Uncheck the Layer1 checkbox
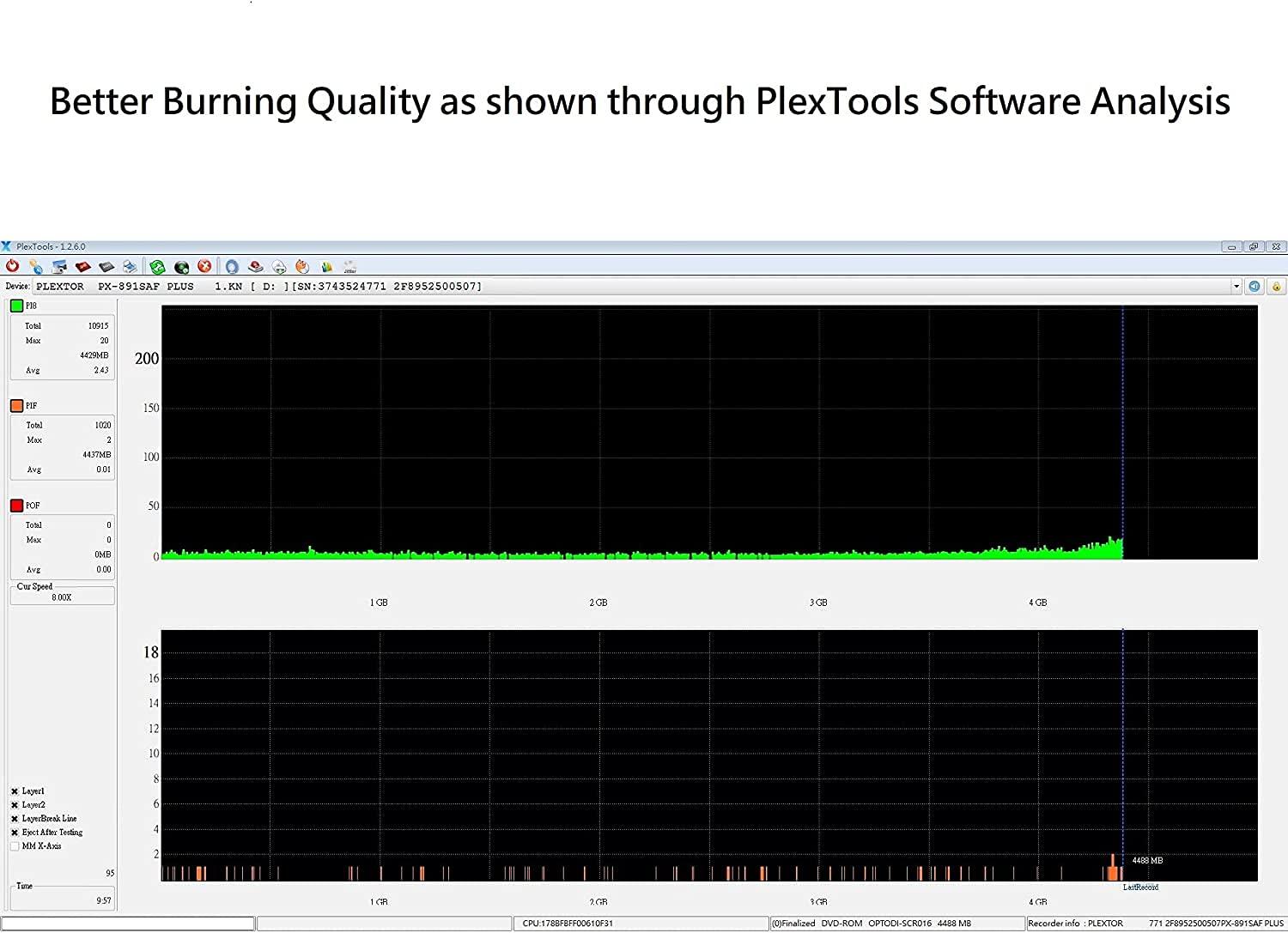Viewport: 1288px width, 933px height. [x=15, y=791]
